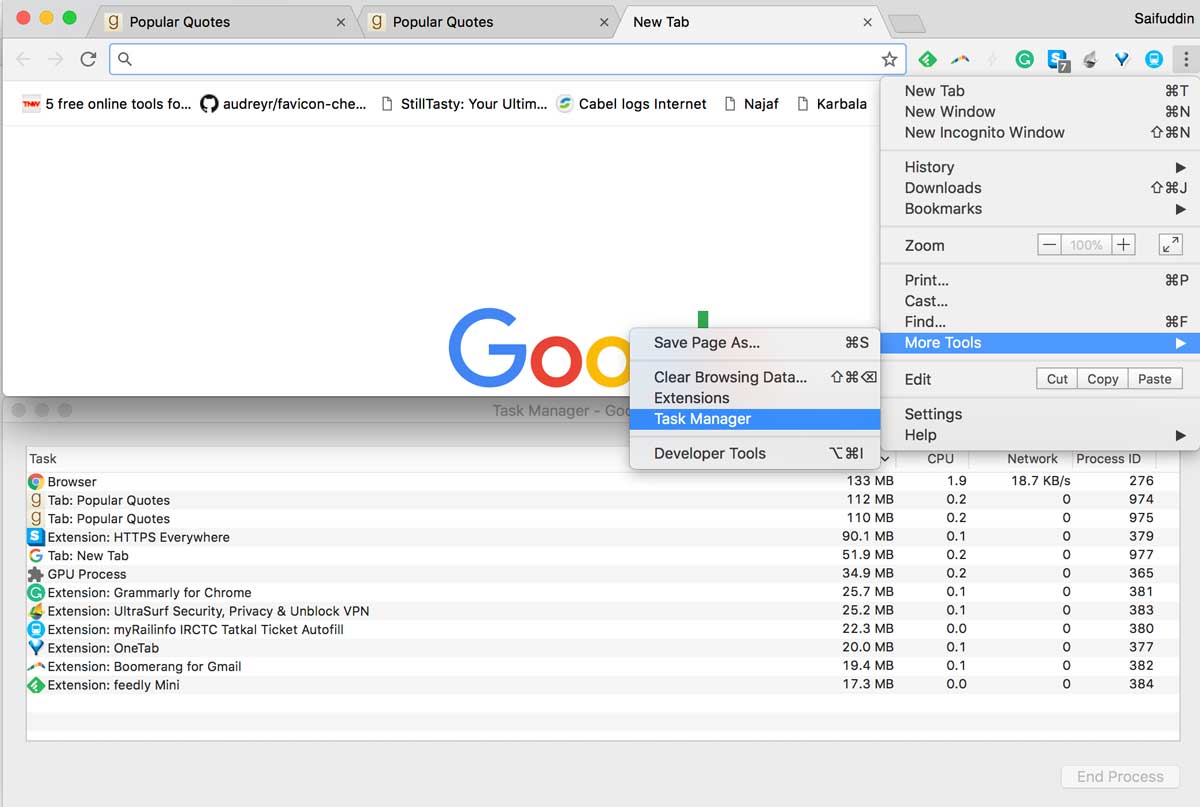Open the new tab button beside the tabs
Screen dimensions: 1200x807
click(907, 23)
